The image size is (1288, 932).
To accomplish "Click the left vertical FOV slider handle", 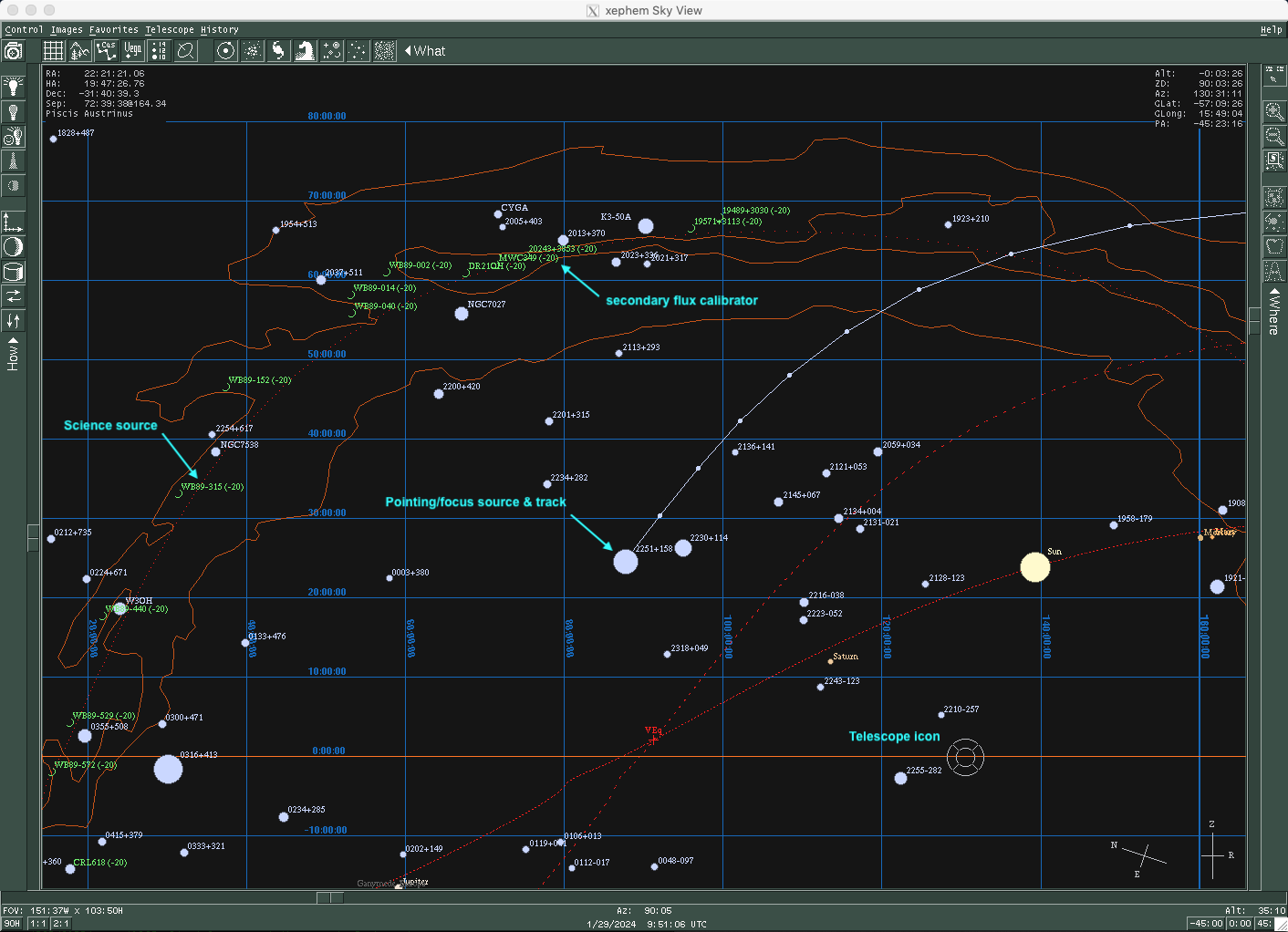I will pyautogui.click(x=34, y=537).
